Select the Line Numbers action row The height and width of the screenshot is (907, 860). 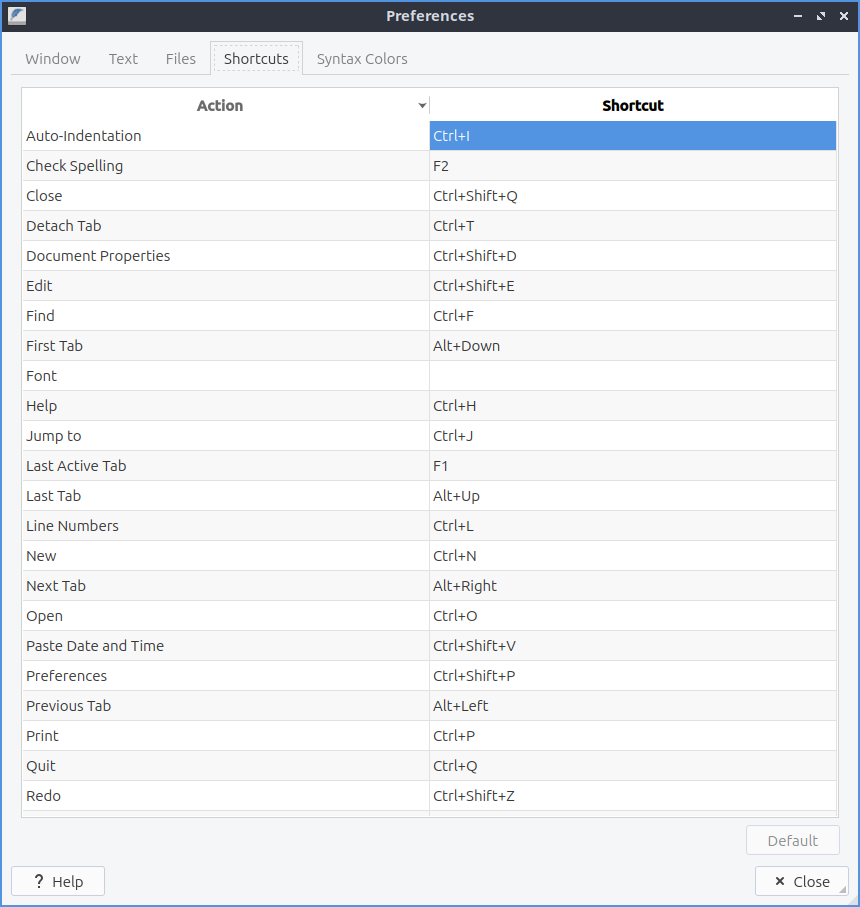pyautogui.click(x=225, y=526)
